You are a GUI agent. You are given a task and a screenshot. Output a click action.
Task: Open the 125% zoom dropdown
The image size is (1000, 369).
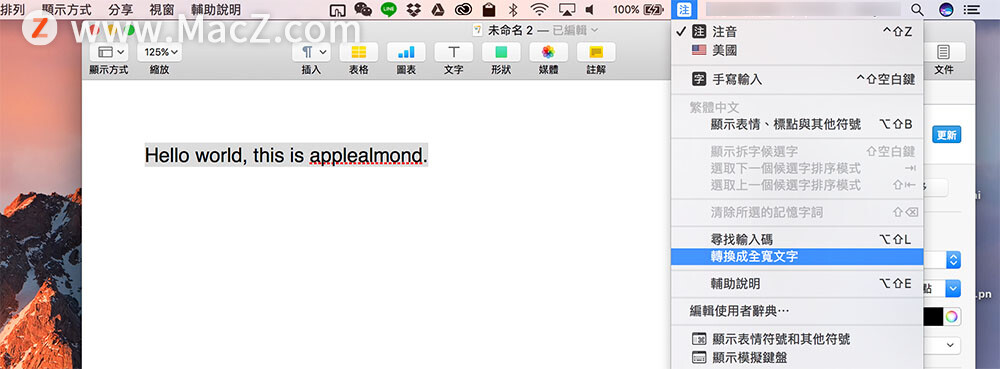point(159,52)
